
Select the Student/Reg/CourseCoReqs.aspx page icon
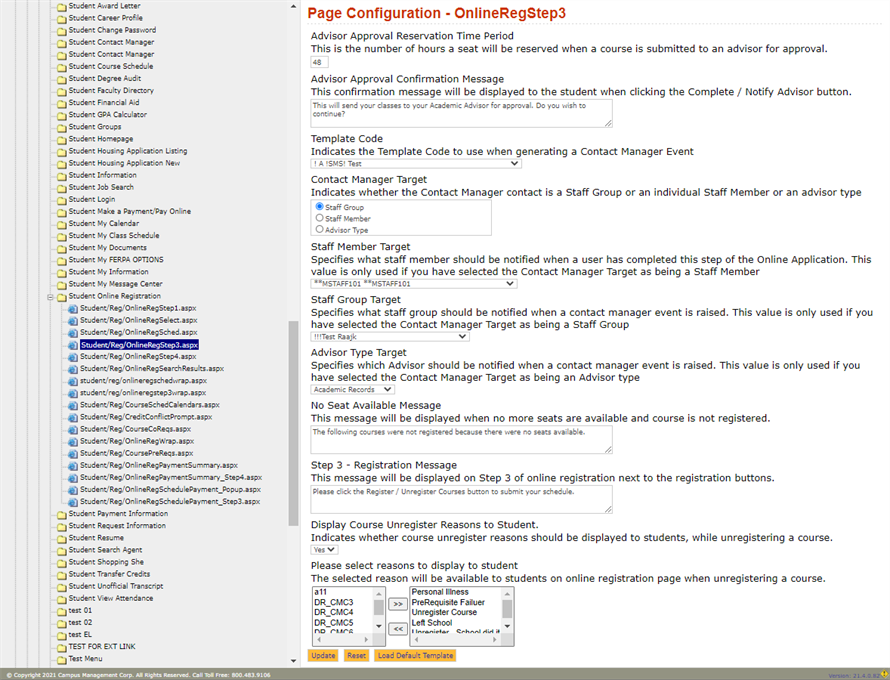tap(71, 429)
